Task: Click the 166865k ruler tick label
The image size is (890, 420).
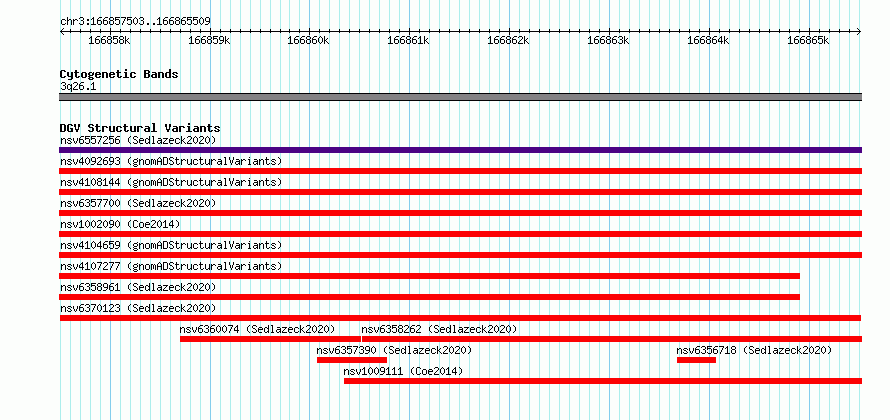Action: tap(808, 40)
